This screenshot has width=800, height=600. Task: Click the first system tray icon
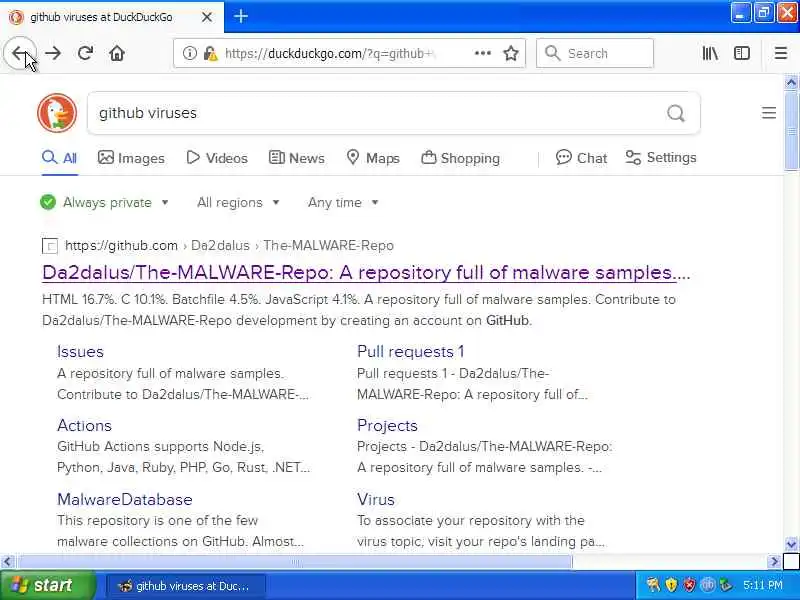click(653, 585)
